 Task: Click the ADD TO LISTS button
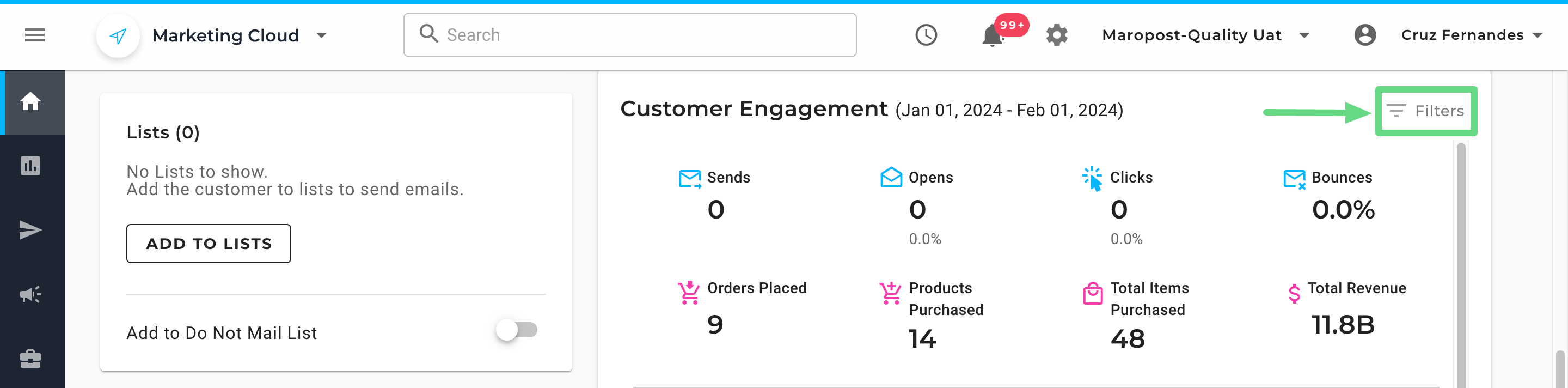click(x=209, y=244)
